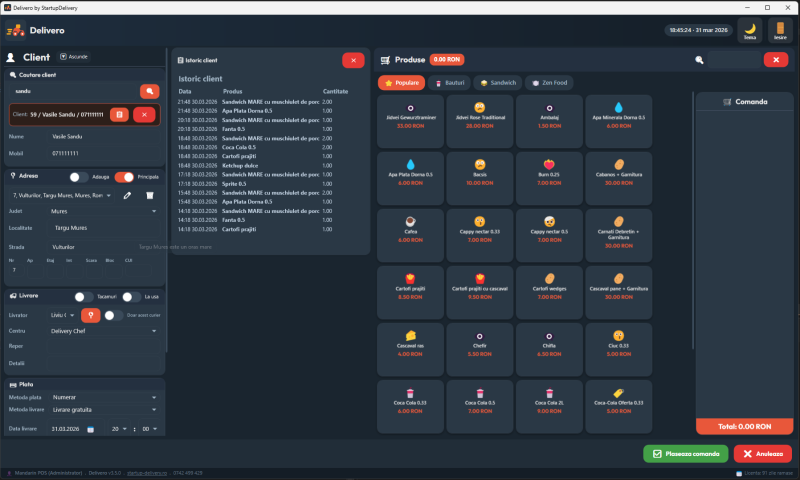Viewport: 800px width, 480px height.
Task: Click the orange courier location pin button
Action: coord(89,314)
